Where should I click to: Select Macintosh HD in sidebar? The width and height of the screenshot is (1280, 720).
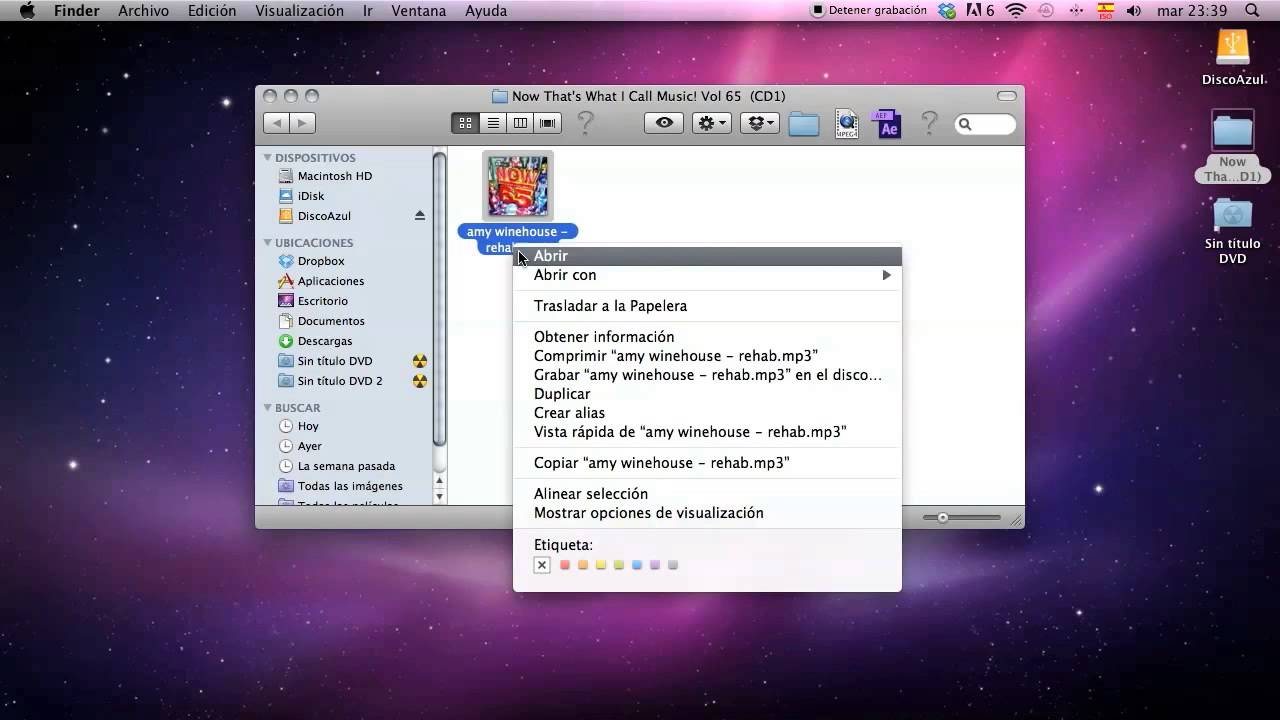click(334, 176)
